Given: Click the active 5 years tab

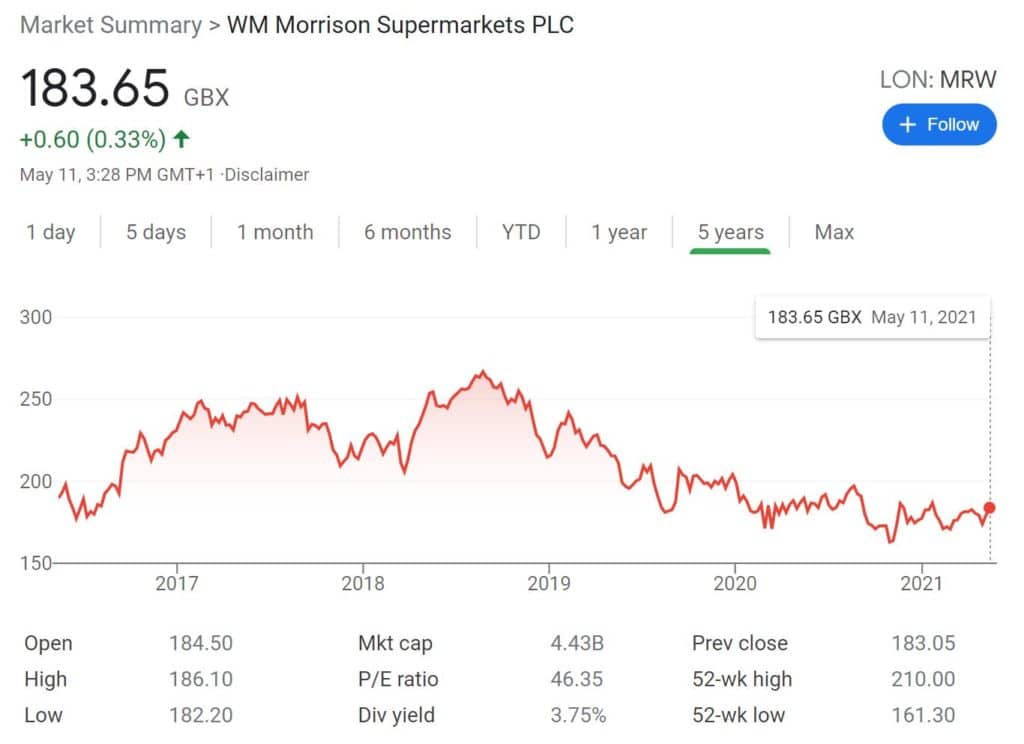Looking at the screenshot, I should tap(729, 232).
